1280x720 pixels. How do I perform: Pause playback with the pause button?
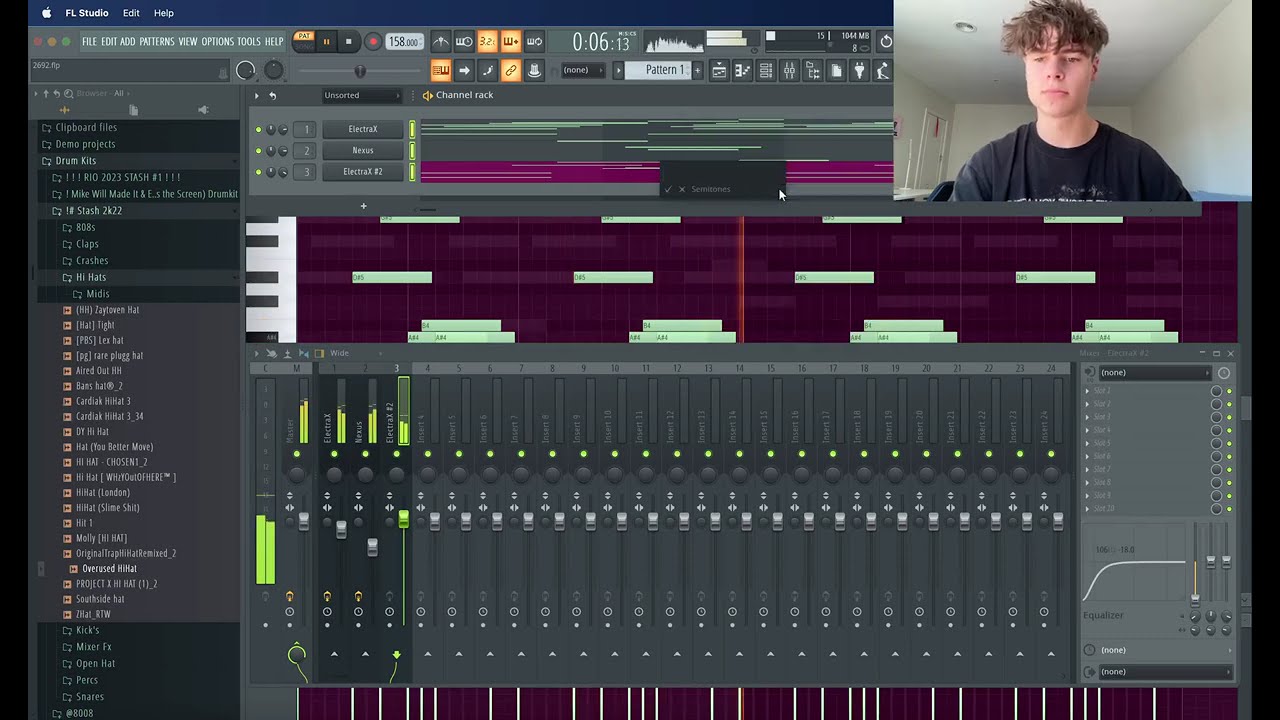pyautogui.click(x=326, y=42)
